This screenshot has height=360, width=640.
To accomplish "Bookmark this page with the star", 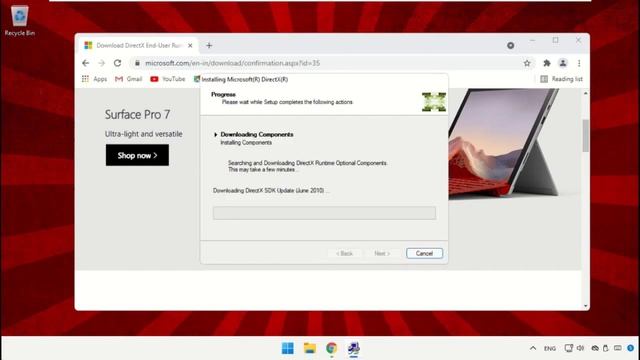I will point(527,63).
